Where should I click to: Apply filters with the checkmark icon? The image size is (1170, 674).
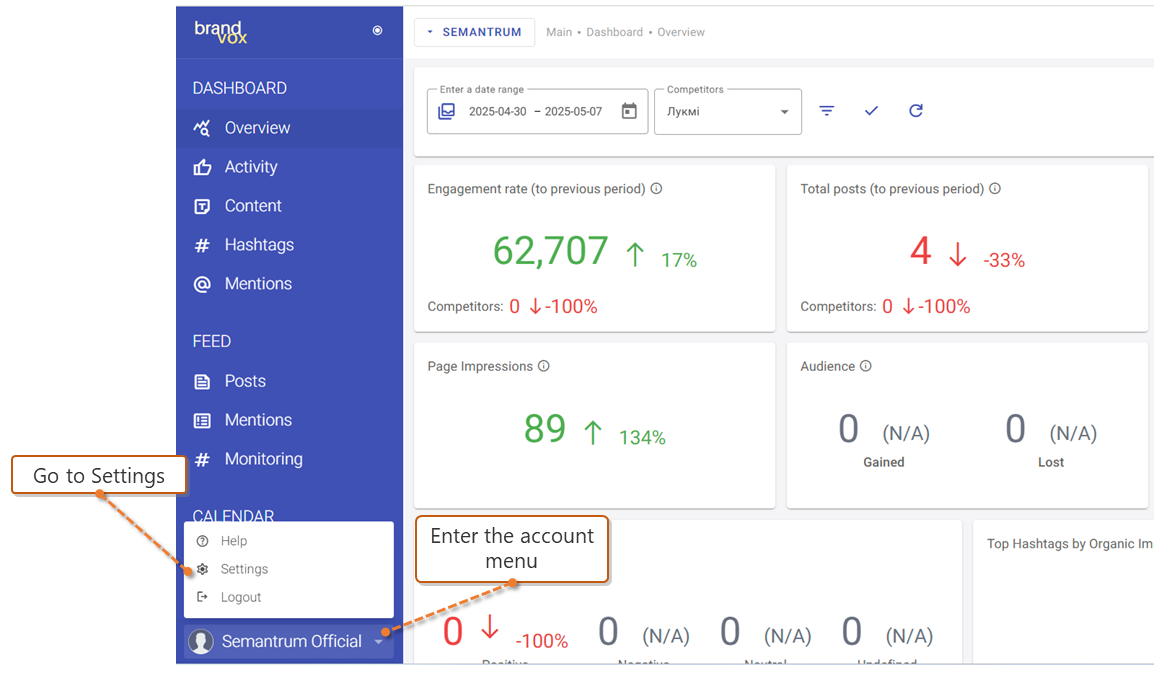[x=871, y=110]
